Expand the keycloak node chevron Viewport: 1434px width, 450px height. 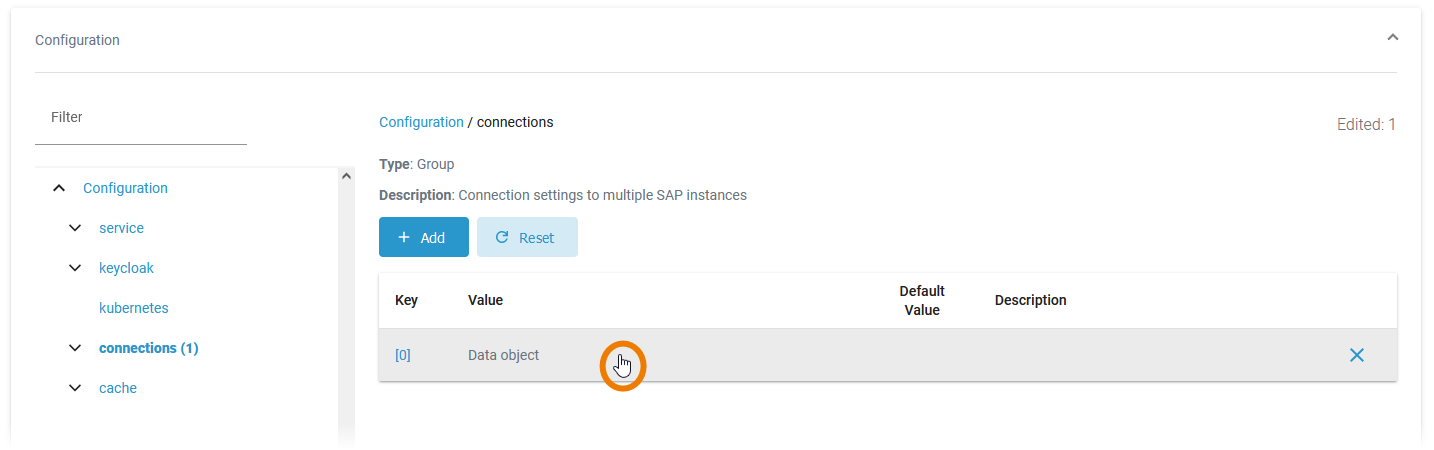(x=75, y=268)
